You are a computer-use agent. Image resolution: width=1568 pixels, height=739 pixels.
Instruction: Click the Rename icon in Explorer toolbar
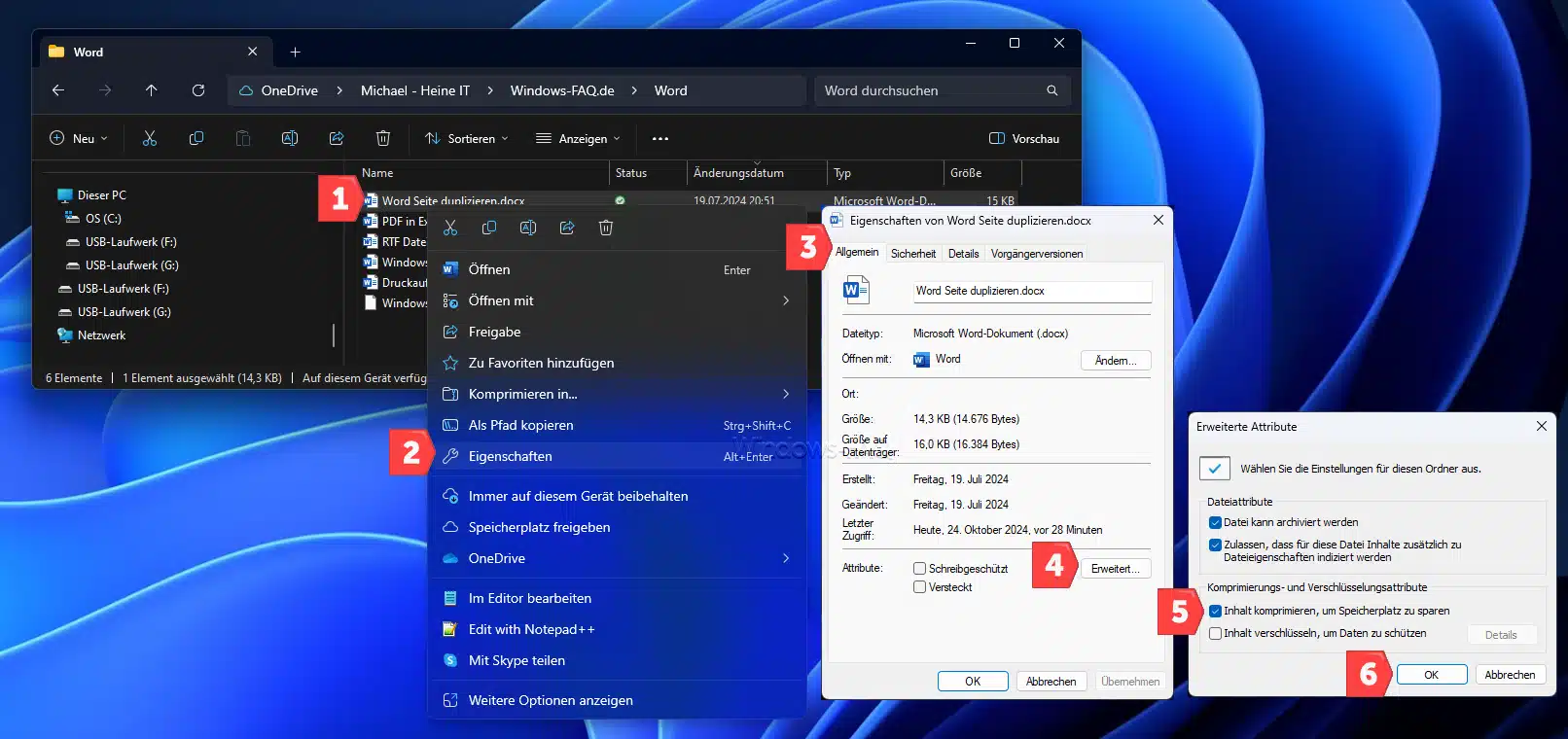(x=290, y=139)
